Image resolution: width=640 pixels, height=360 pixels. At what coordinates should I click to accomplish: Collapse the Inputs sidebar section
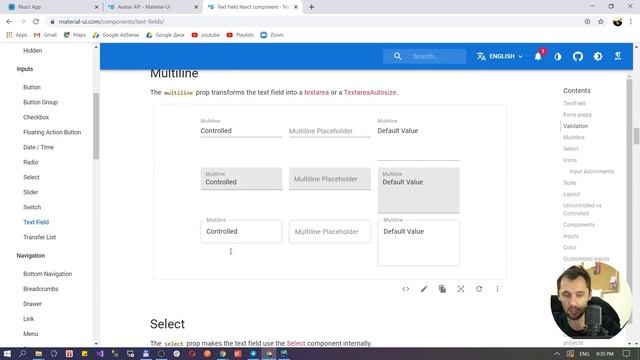tap(25, 69)
